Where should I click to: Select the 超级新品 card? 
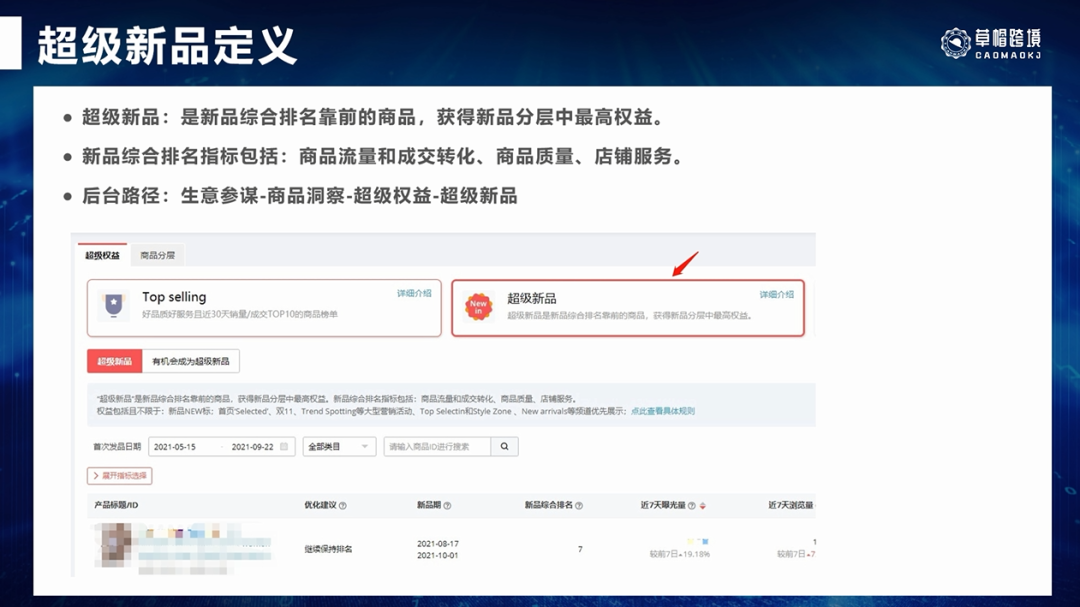(627, 307)
